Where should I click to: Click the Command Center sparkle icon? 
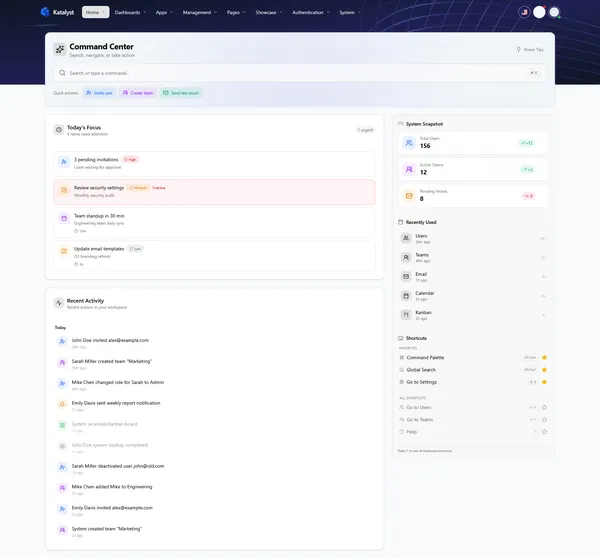(x=60, y=49)
